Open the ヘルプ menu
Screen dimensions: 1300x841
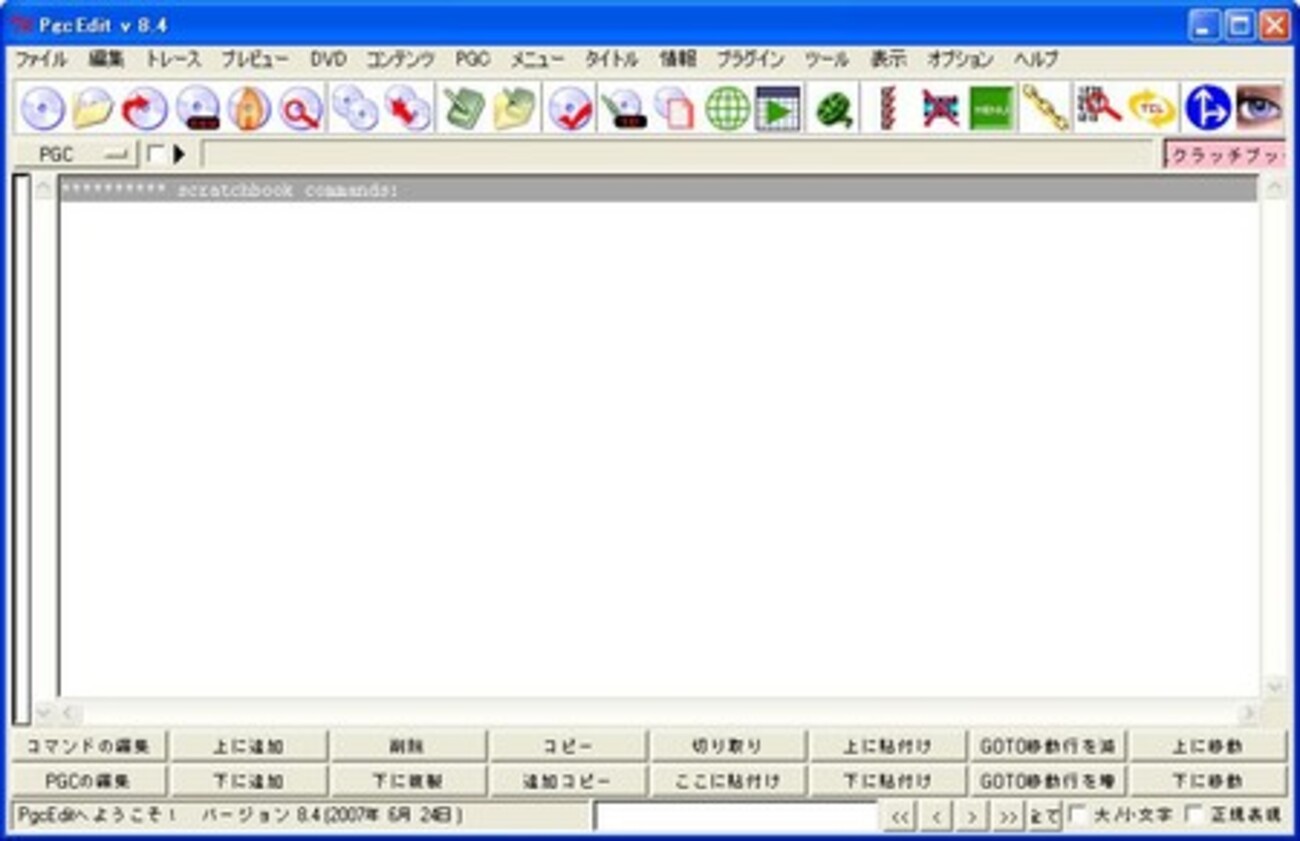[1036, 59]
